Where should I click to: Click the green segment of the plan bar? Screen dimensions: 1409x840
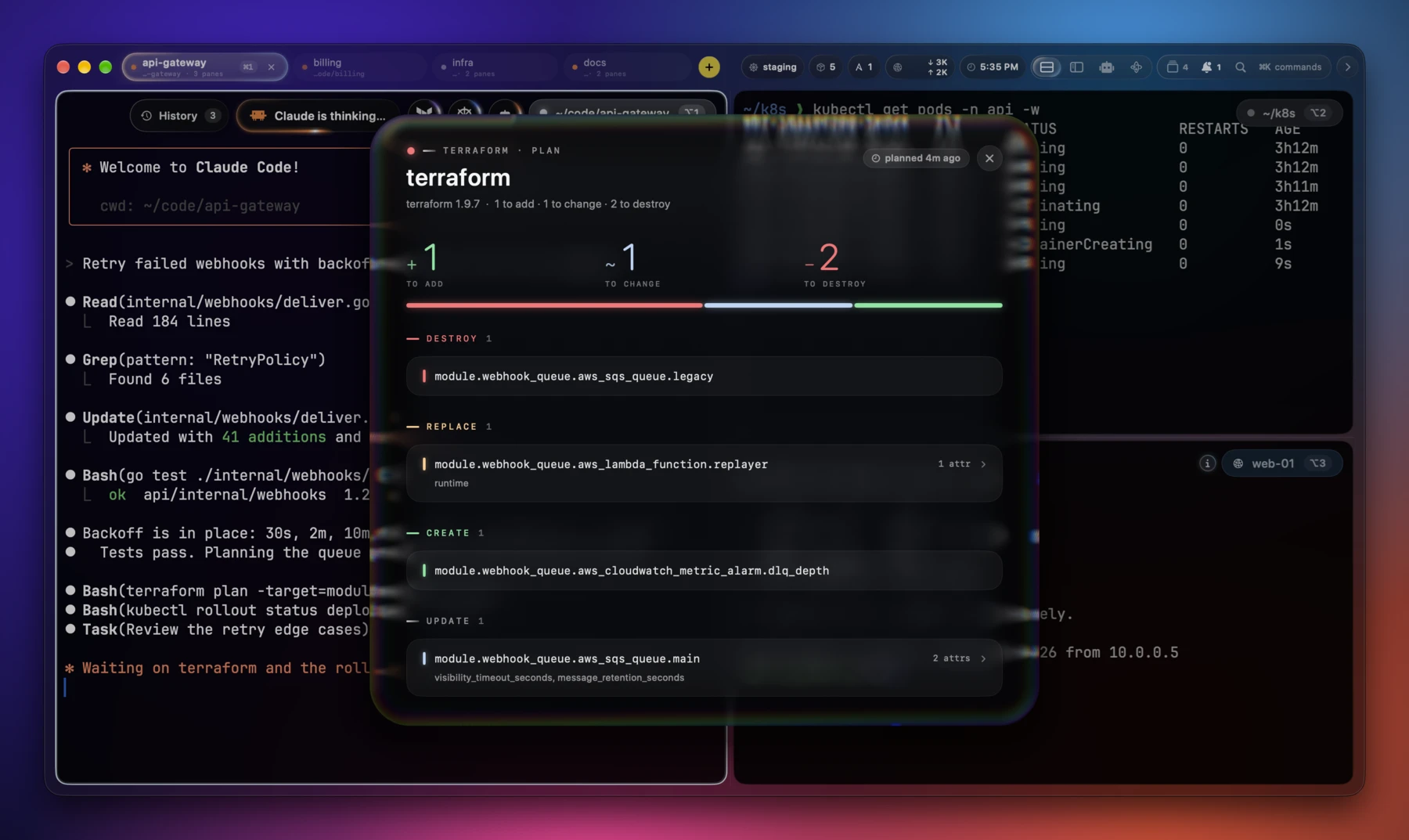[928, 305]
